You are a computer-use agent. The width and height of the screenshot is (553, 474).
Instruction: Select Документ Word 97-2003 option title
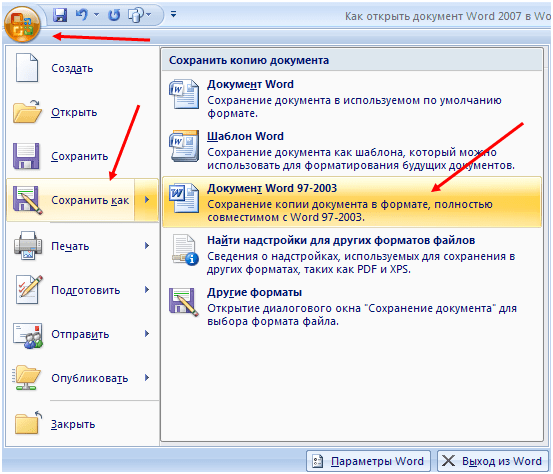(272, 188)
